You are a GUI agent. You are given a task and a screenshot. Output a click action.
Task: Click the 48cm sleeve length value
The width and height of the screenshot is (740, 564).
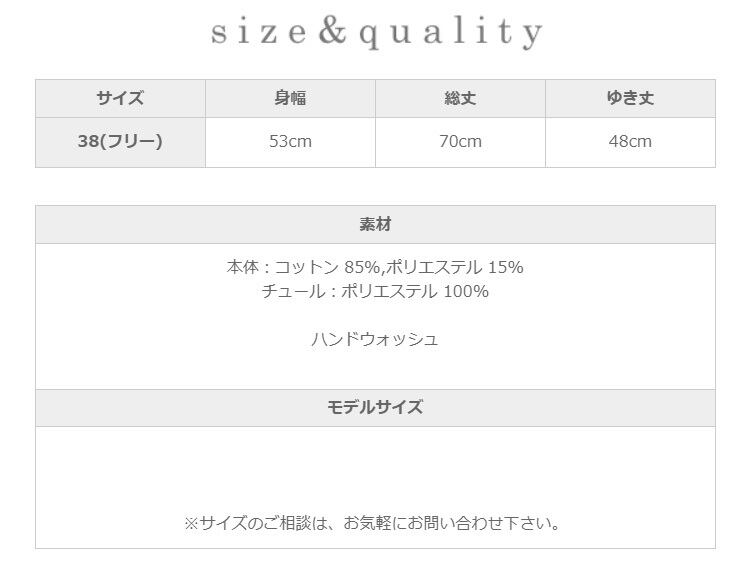[x=630, y=142]
